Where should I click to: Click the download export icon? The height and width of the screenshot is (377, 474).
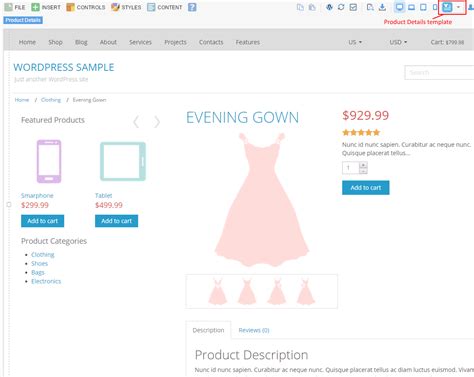coord(382,7)
